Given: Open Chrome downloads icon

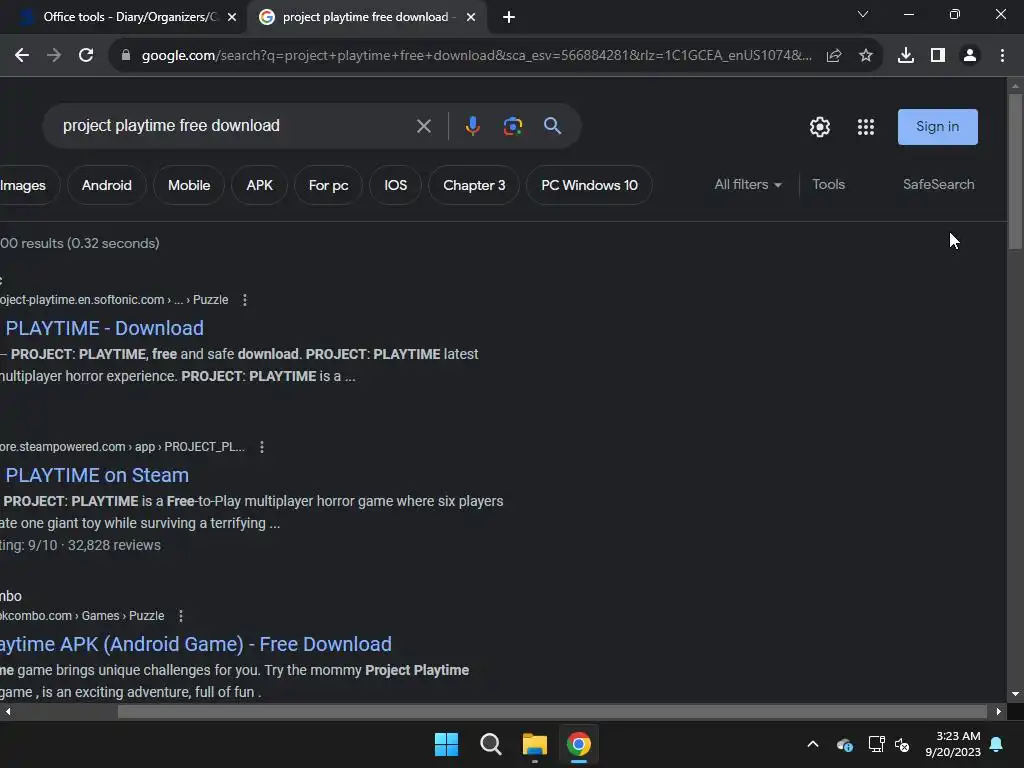Looking at the screenshot, I should pos(905,56).
